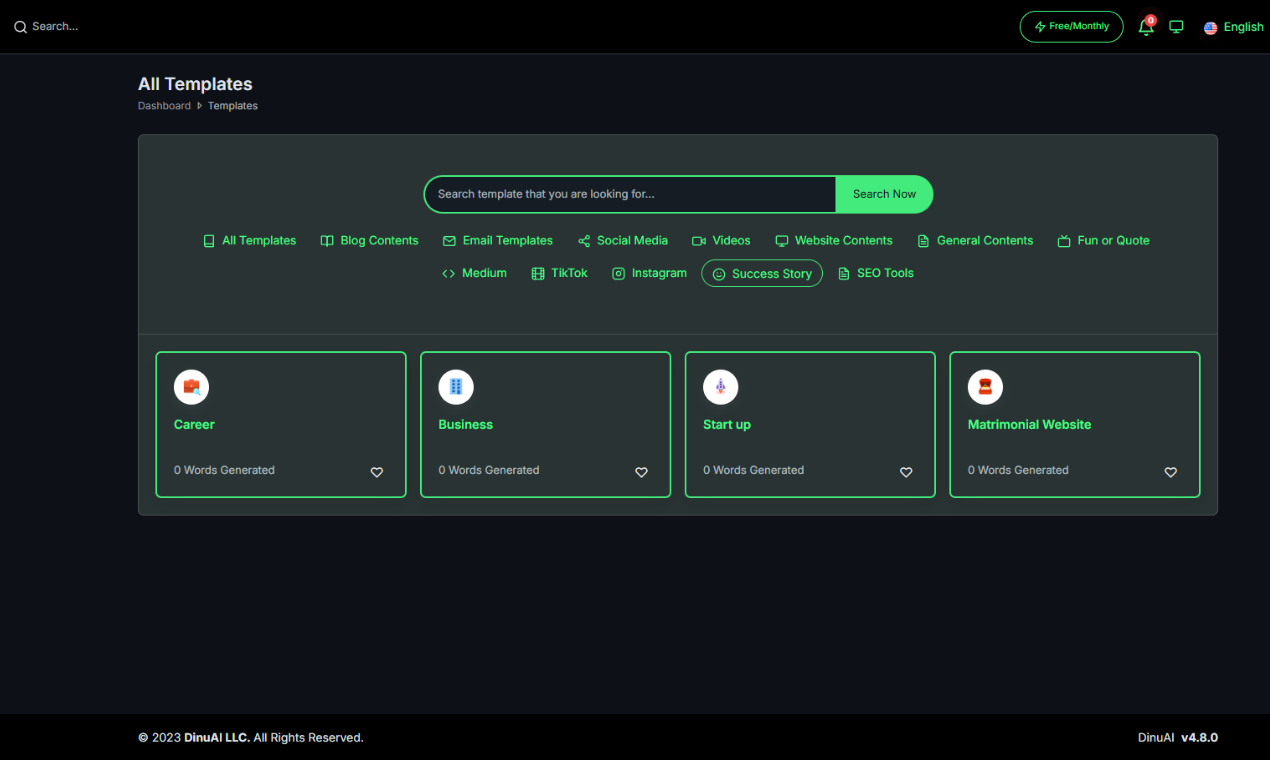Focus the top bar Search field
Viewport: 1270px width, 760px height.
pos(55,27)
